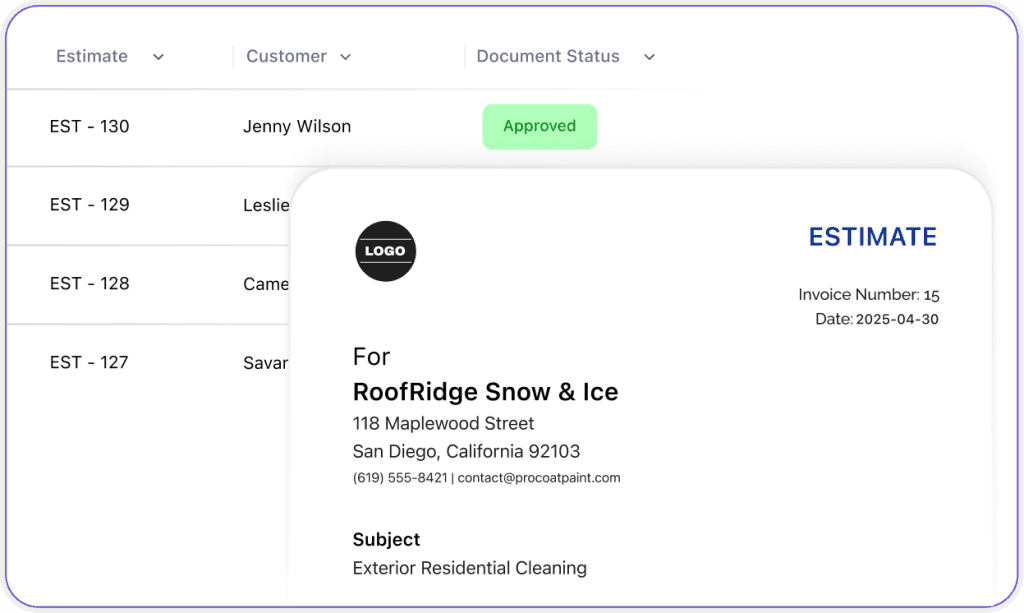Click the circular LOGO icon on estimate
The height and width of the screenshot is (613, 1024).
pos(385,251)
